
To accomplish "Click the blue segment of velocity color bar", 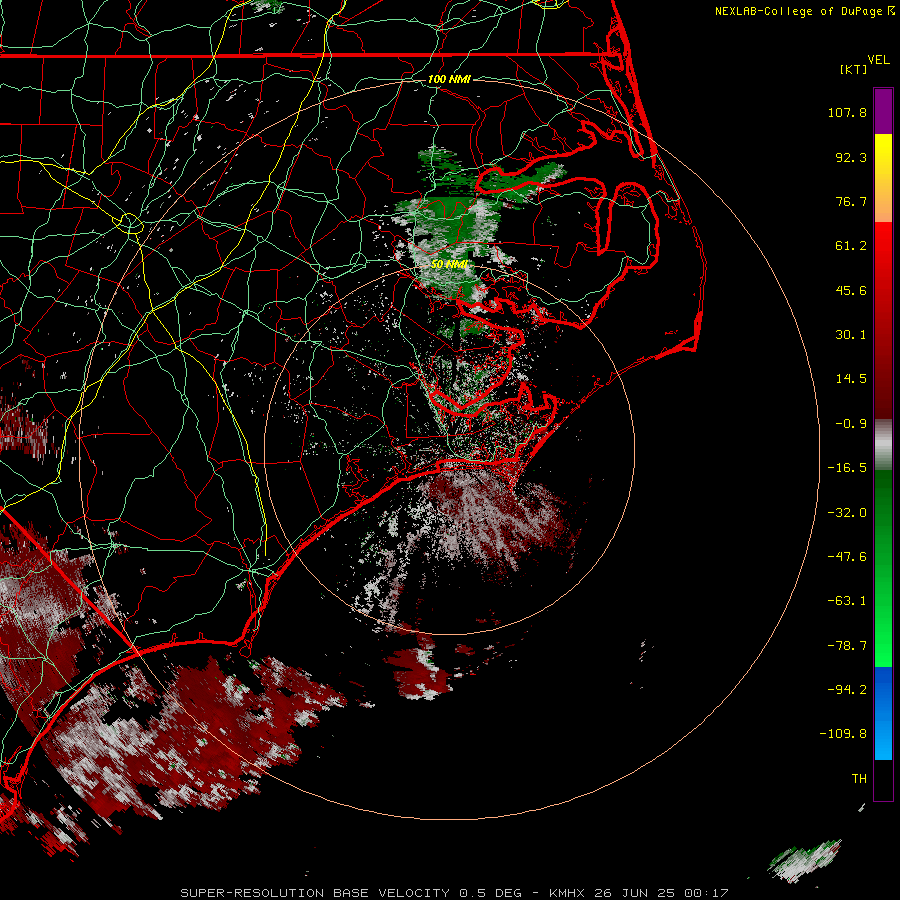I will 883,713.
